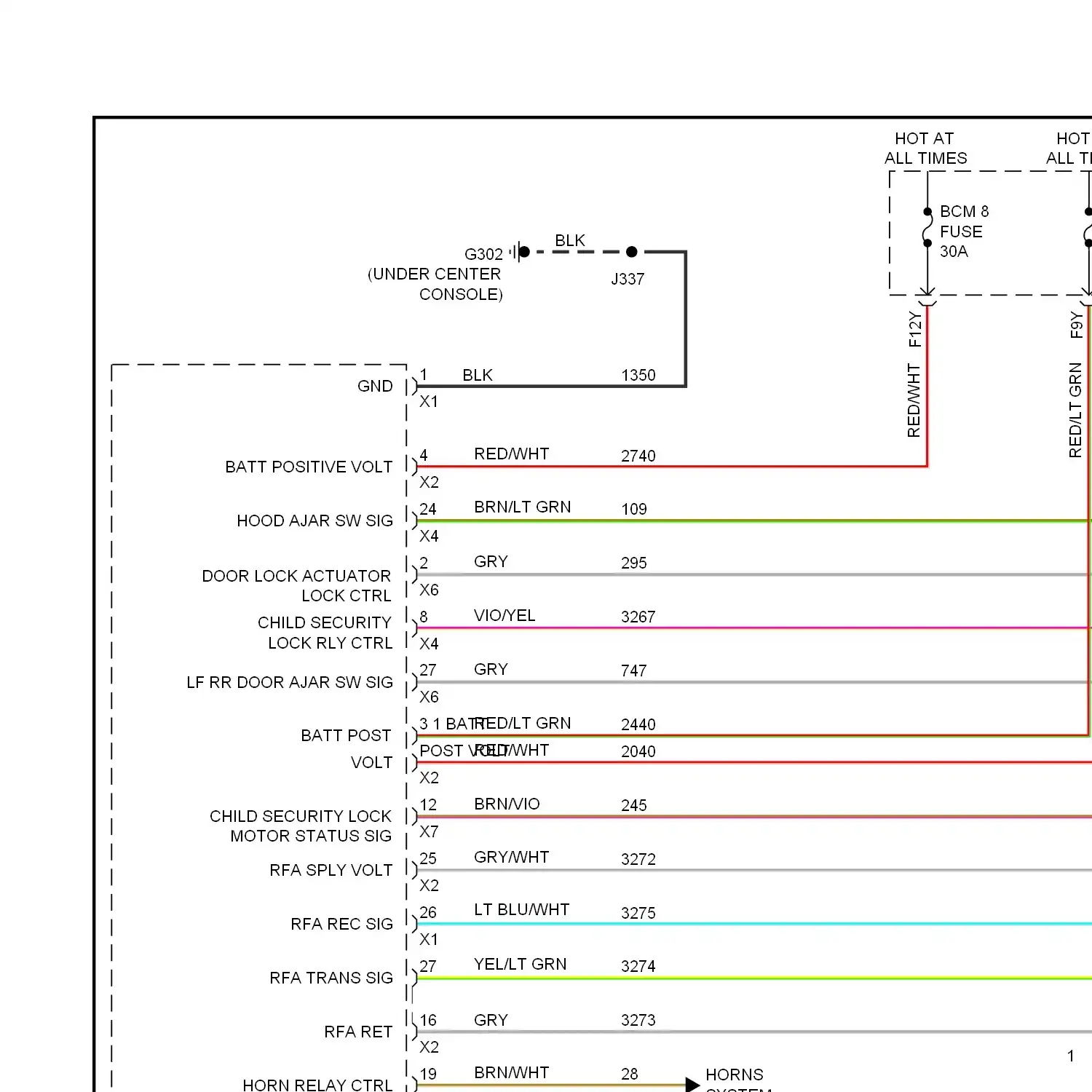The height and width of the screenshot is (1092, 1092).
Task: Click circuit number 3275
Action: [x=638, y=913]
